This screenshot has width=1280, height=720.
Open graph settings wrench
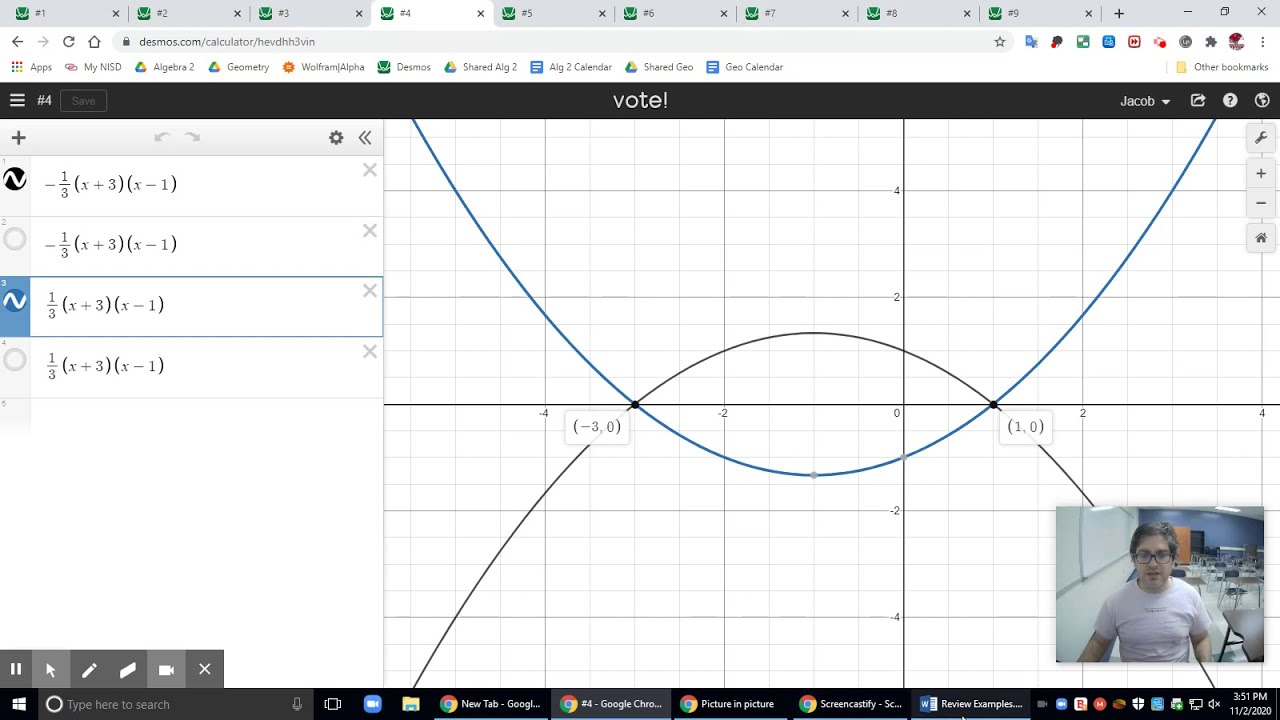(x=1261, y=138)
